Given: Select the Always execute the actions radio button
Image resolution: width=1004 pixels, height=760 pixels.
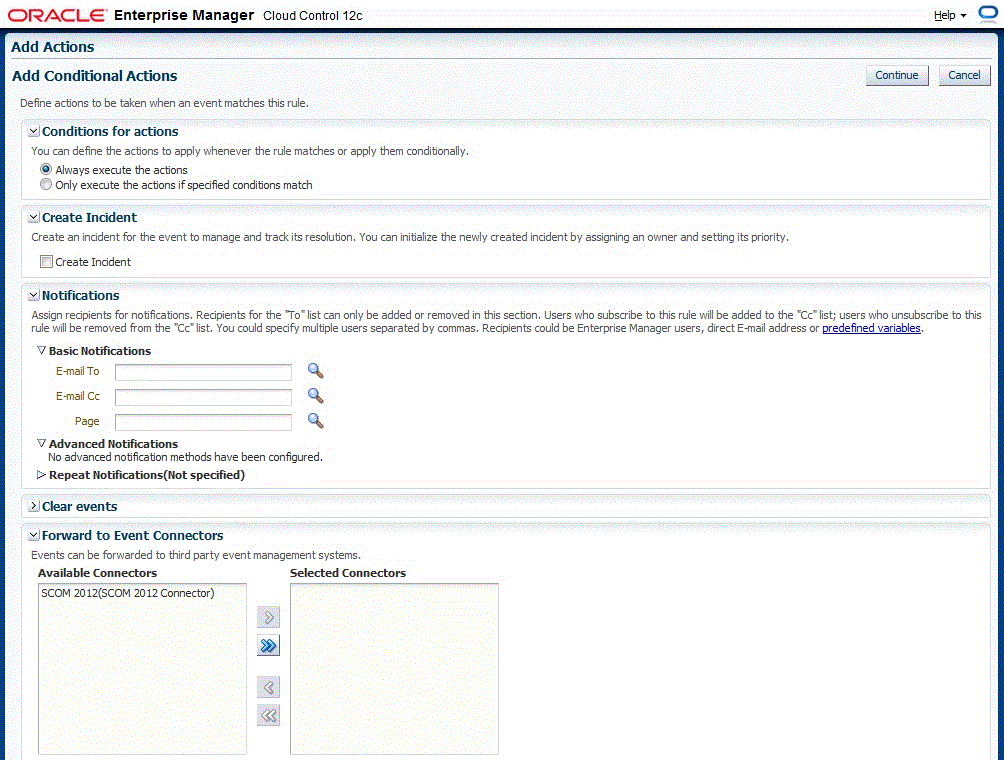Looking at the screenshot, I should pyautogui.click(x=45, y=169).
